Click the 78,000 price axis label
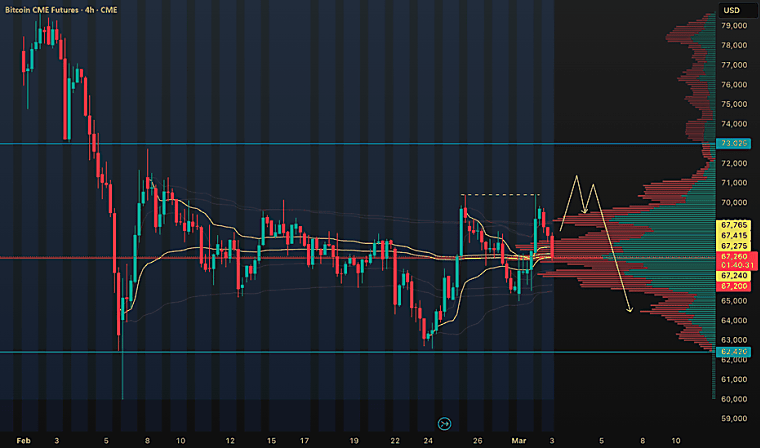This screenshot has width=760, height=448. pos(734,45)
